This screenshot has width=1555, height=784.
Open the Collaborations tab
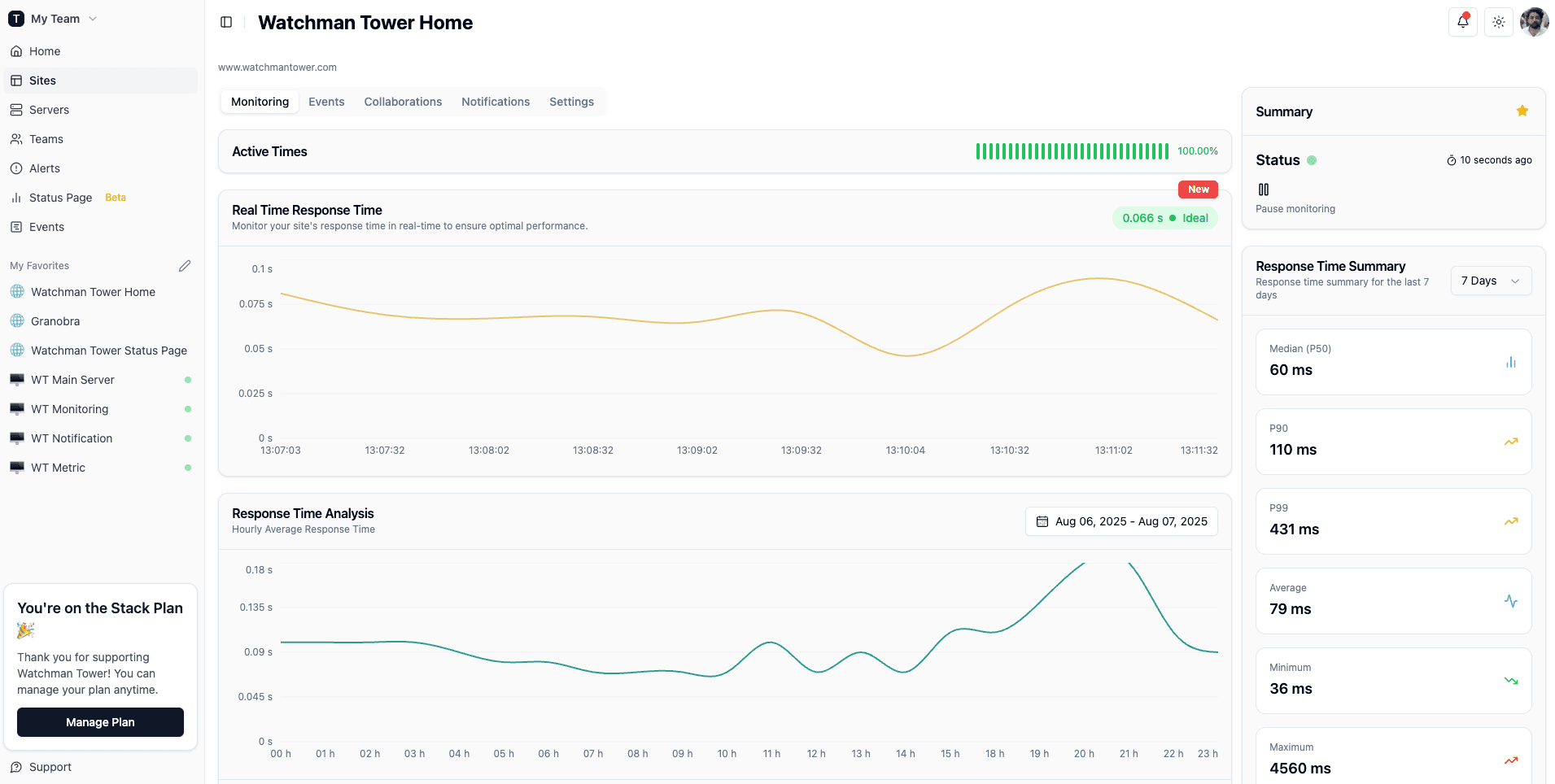click(403, 102)
